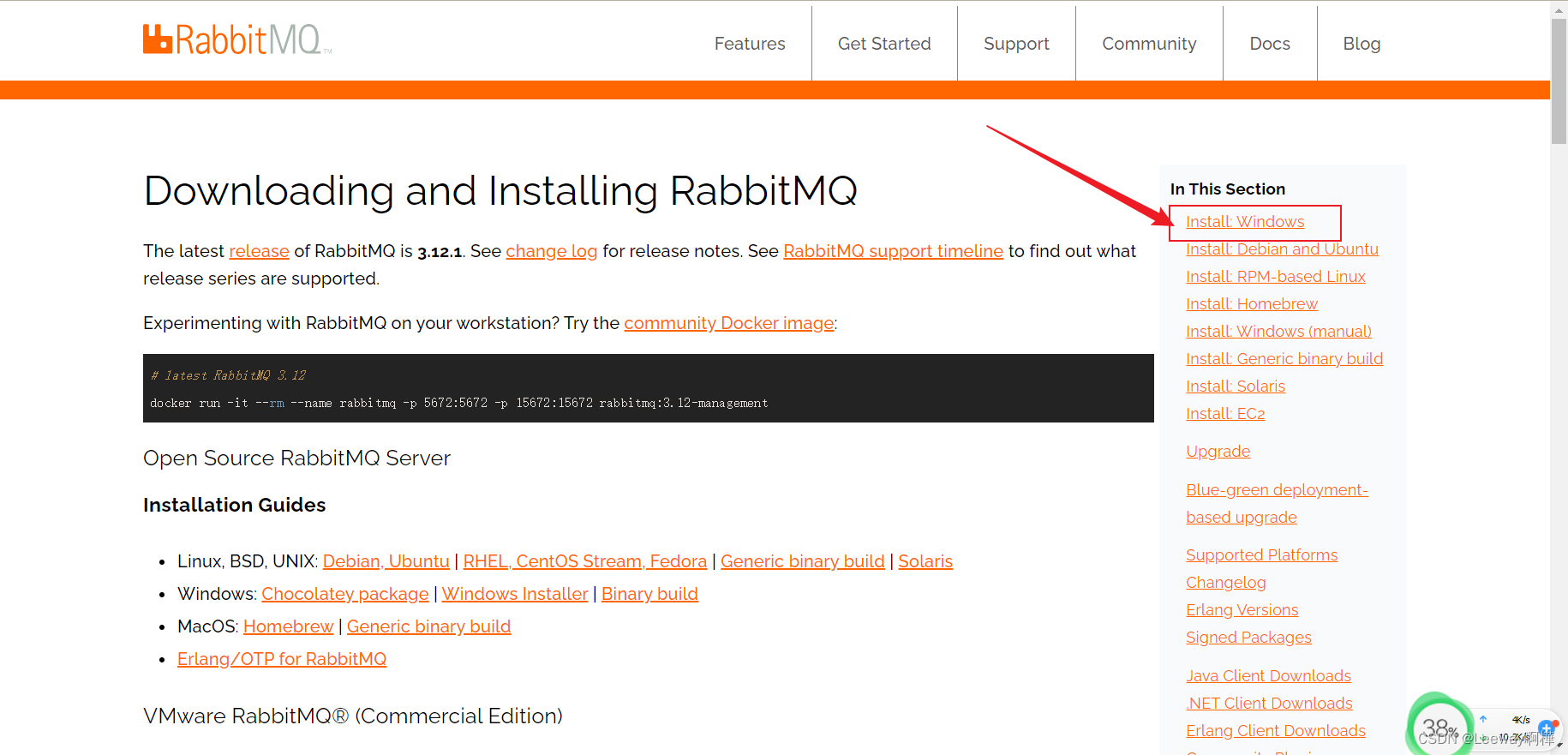Click the docker run command line
This screenshot has height=755, width=1568.
459,403
